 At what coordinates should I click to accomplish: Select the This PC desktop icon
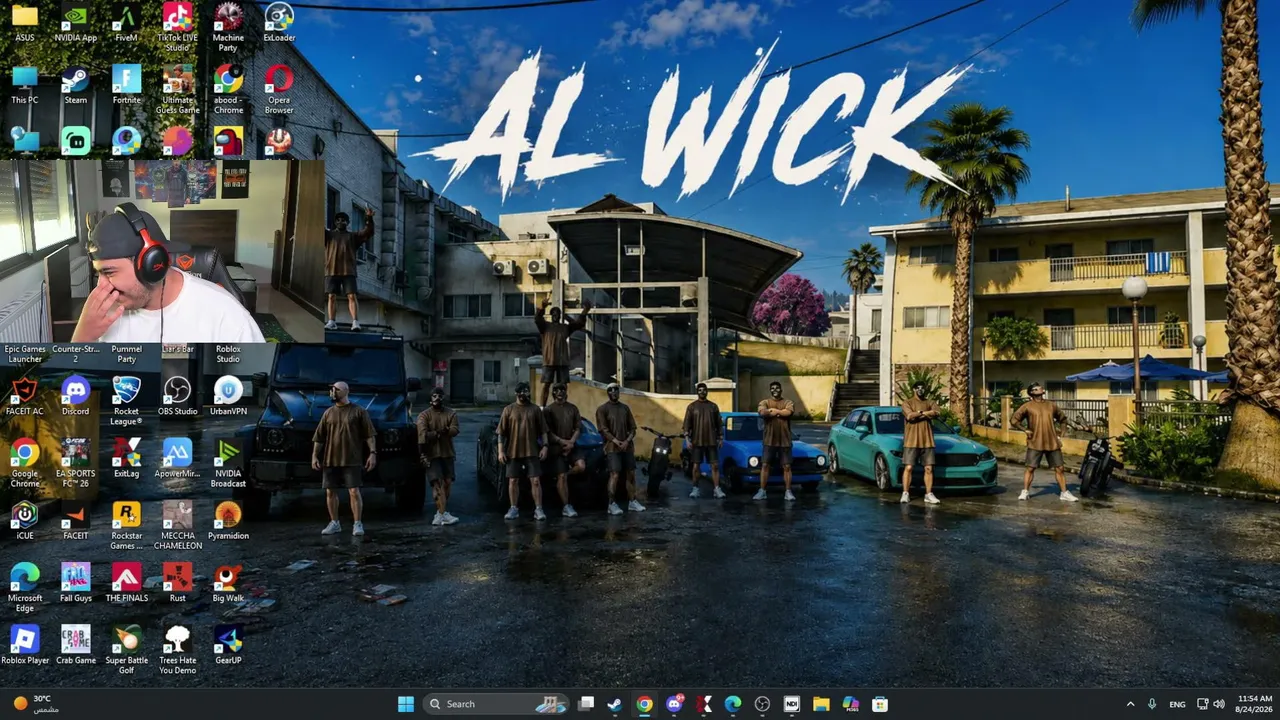point(25,86)
